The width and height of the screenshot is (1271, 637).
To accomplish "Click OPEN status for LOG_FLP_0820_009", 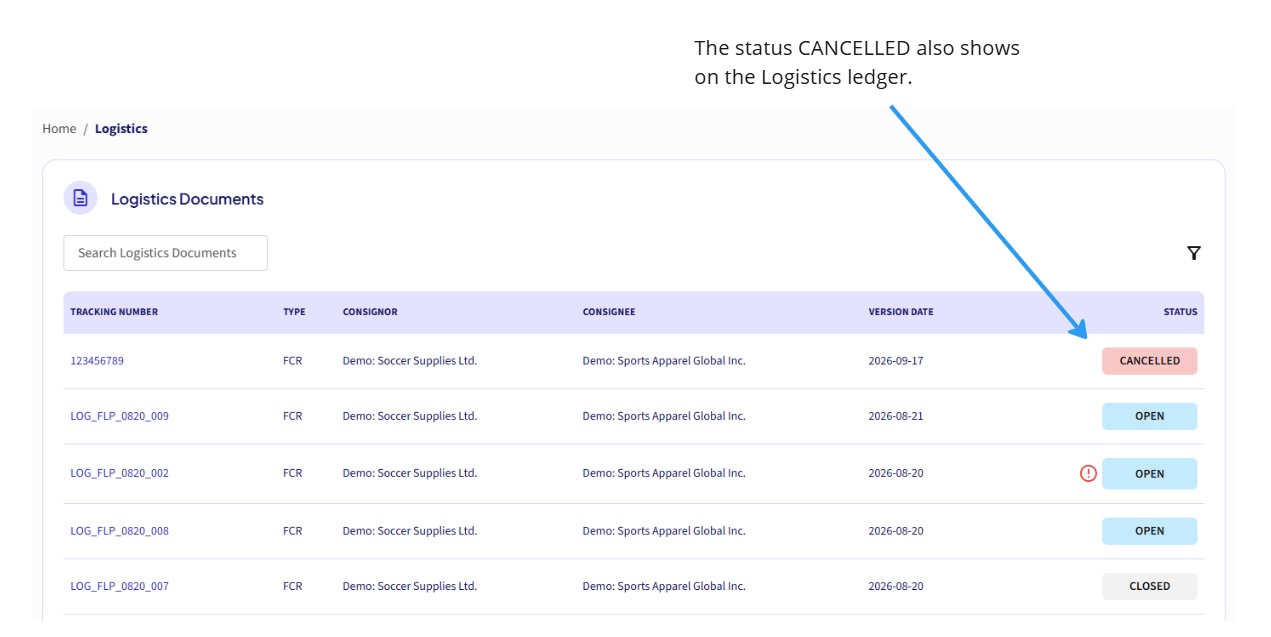I will pyautogui.click(x=1149, y=416).
